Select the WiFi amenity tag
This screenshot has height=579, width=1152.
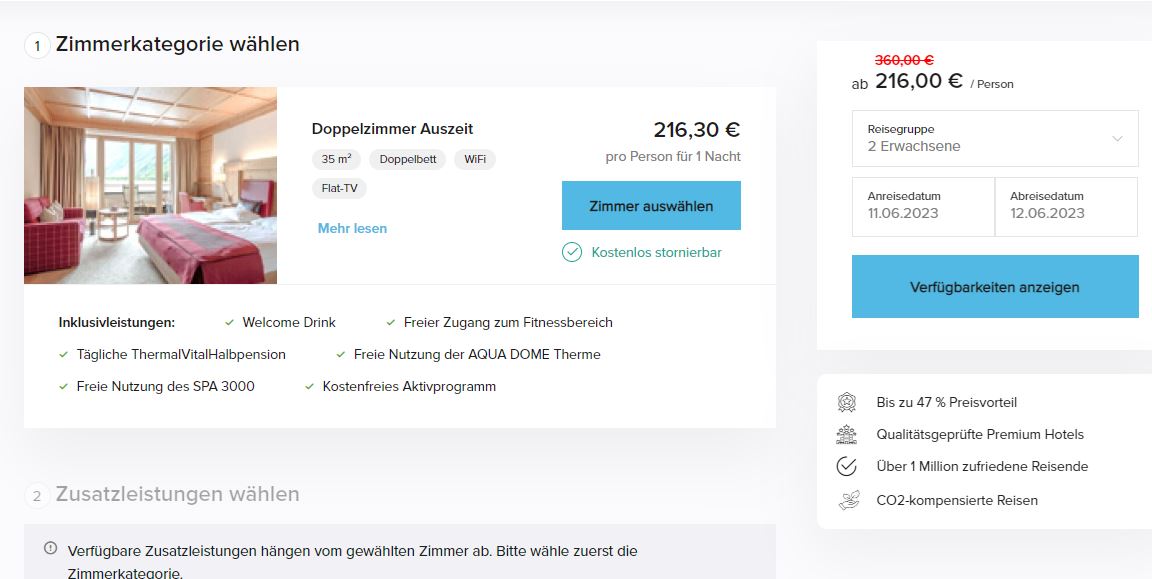(x=475, y=159)
